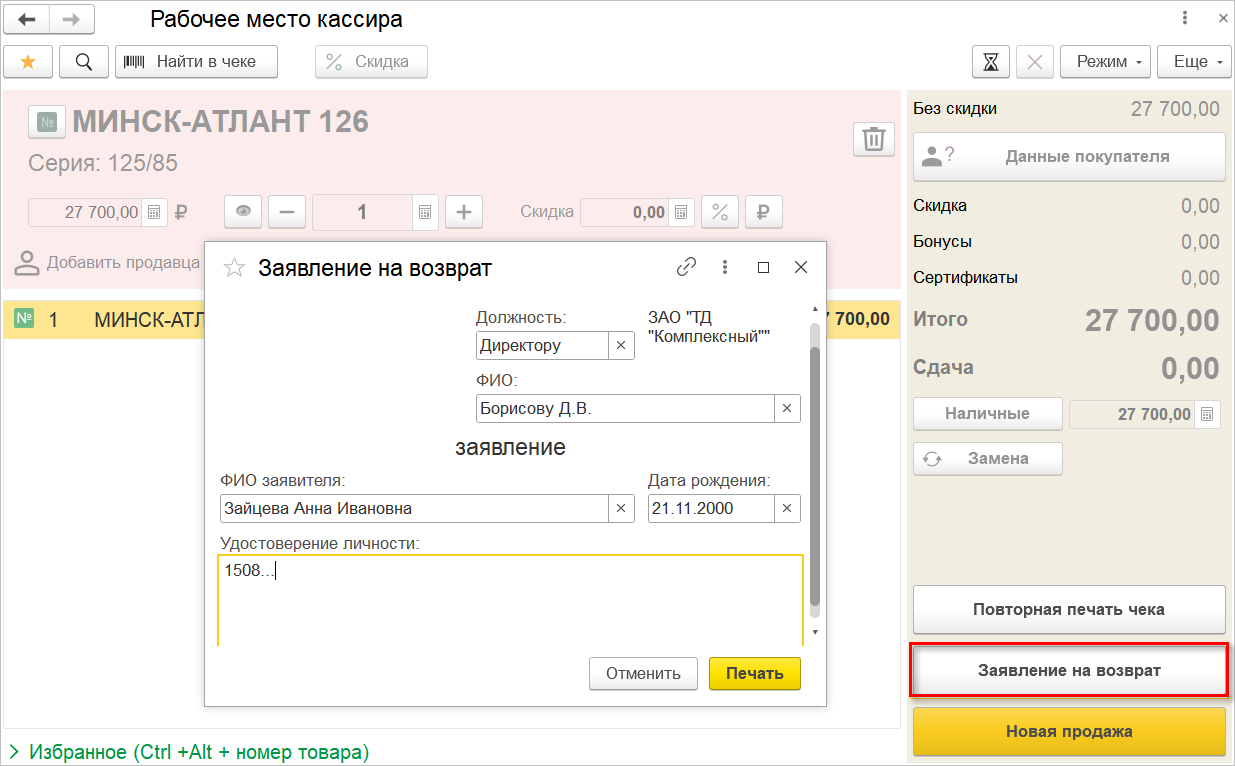The height and width of the screenshot is (766, 1235).
Task: Click the scroll-up arrow in the dialog
Action: 815,309
